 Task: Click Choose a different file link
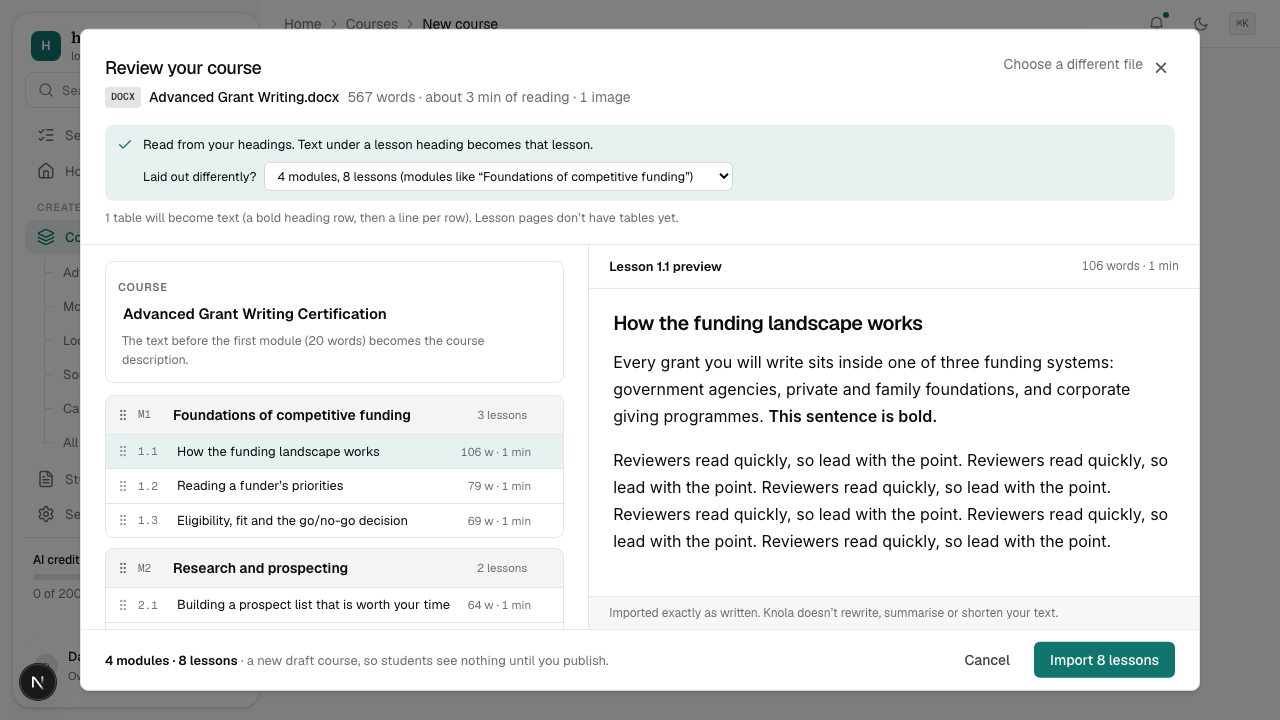[x=1073, y=64]
